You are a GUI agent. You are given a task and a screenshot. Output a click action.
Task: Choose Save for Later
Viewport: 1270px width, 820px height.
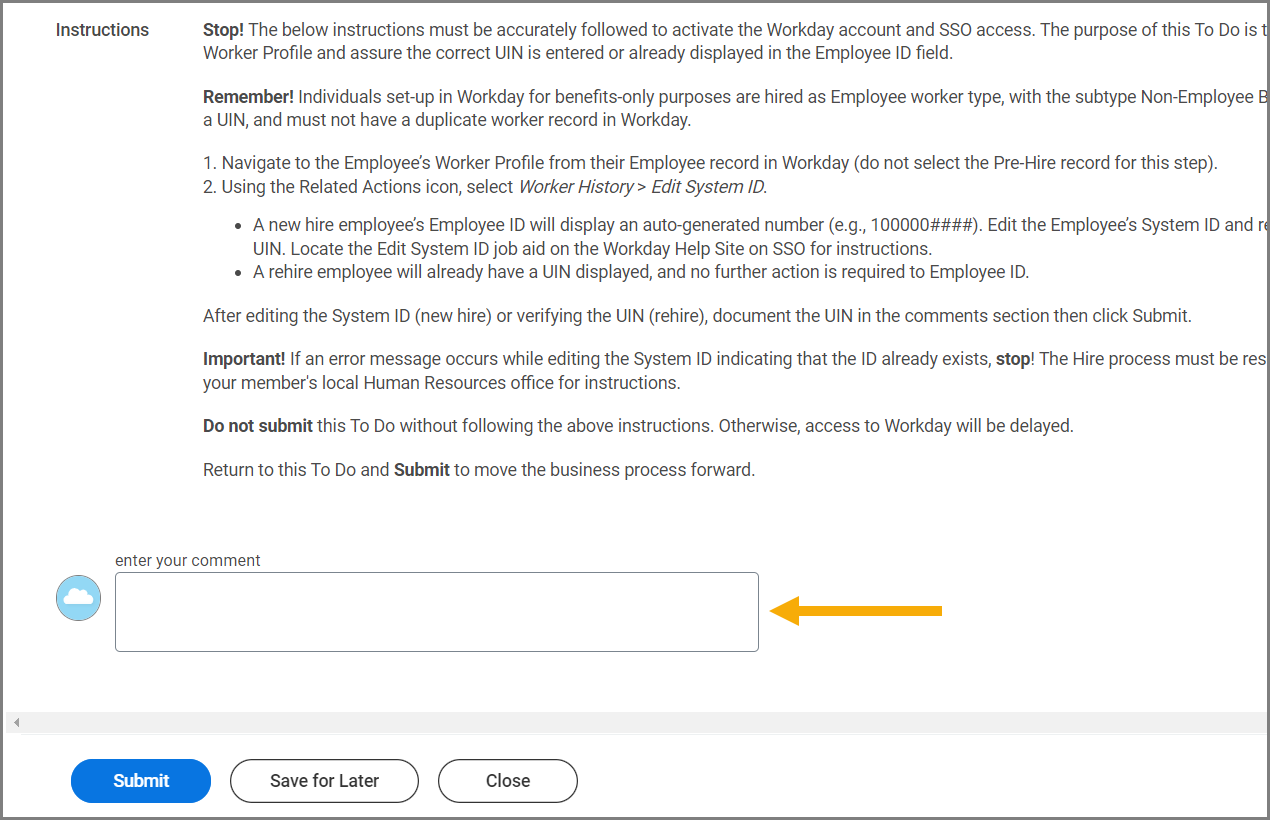pyautogui.click(x=324, y=781)
